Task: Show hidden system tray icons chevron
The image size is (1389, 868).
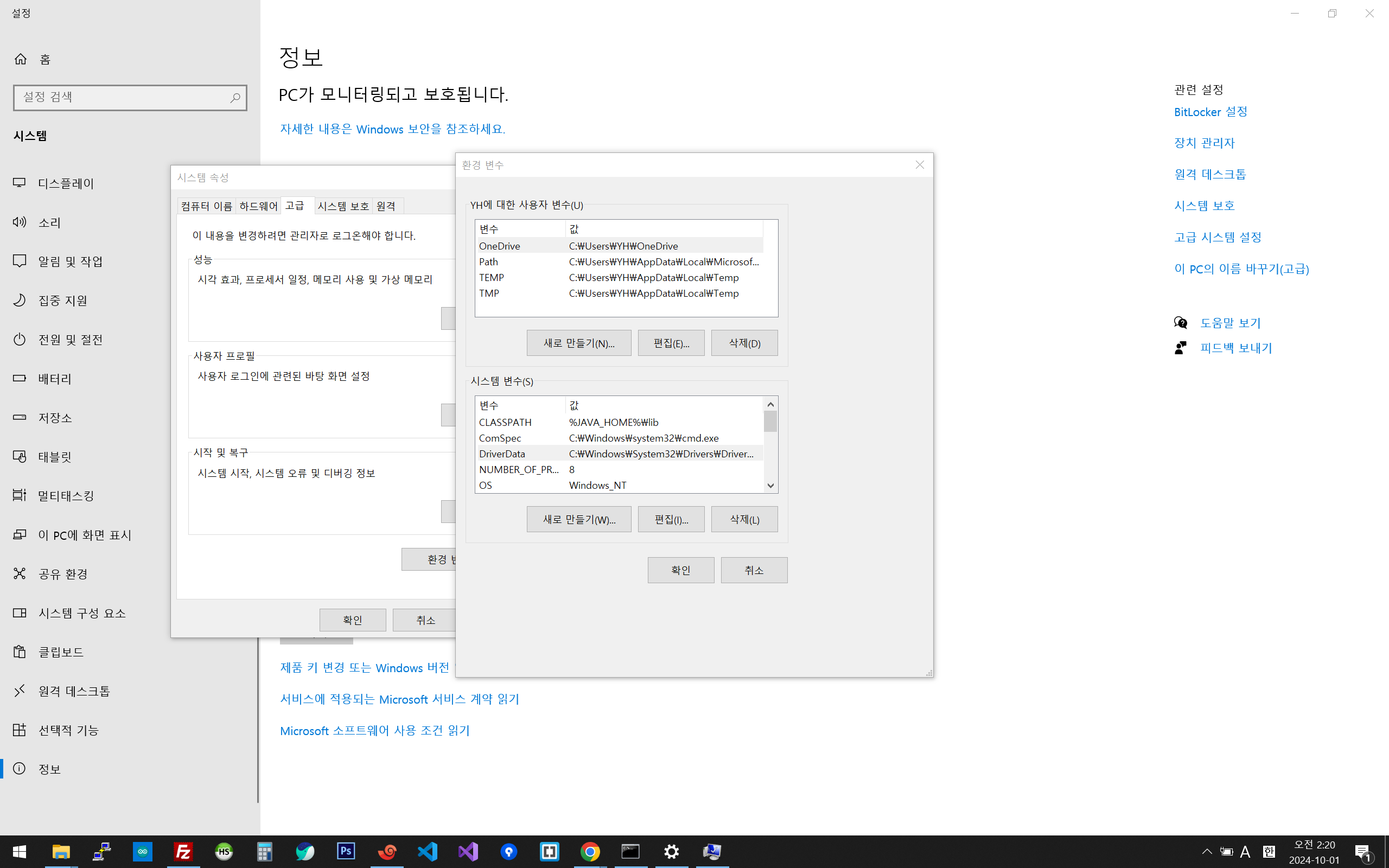Action: 1207,851
